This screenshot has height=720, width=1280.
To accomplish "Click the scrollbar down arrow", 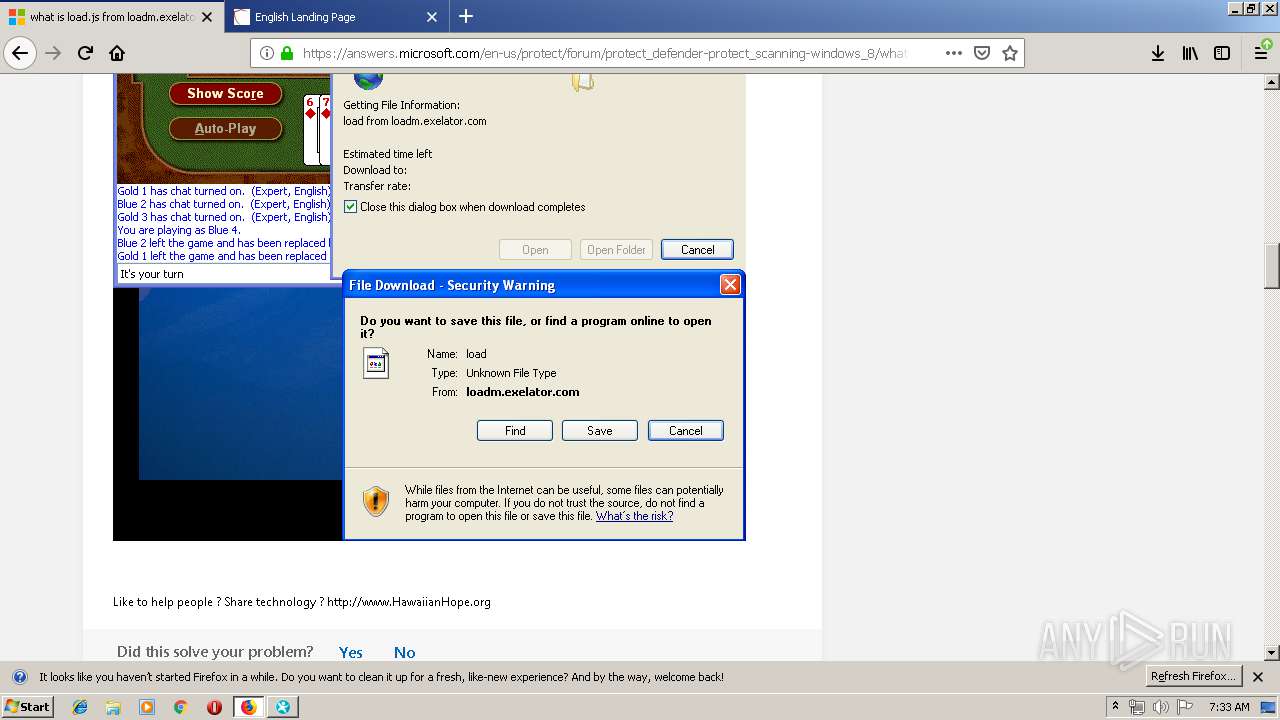I will tap(1272, 653).
